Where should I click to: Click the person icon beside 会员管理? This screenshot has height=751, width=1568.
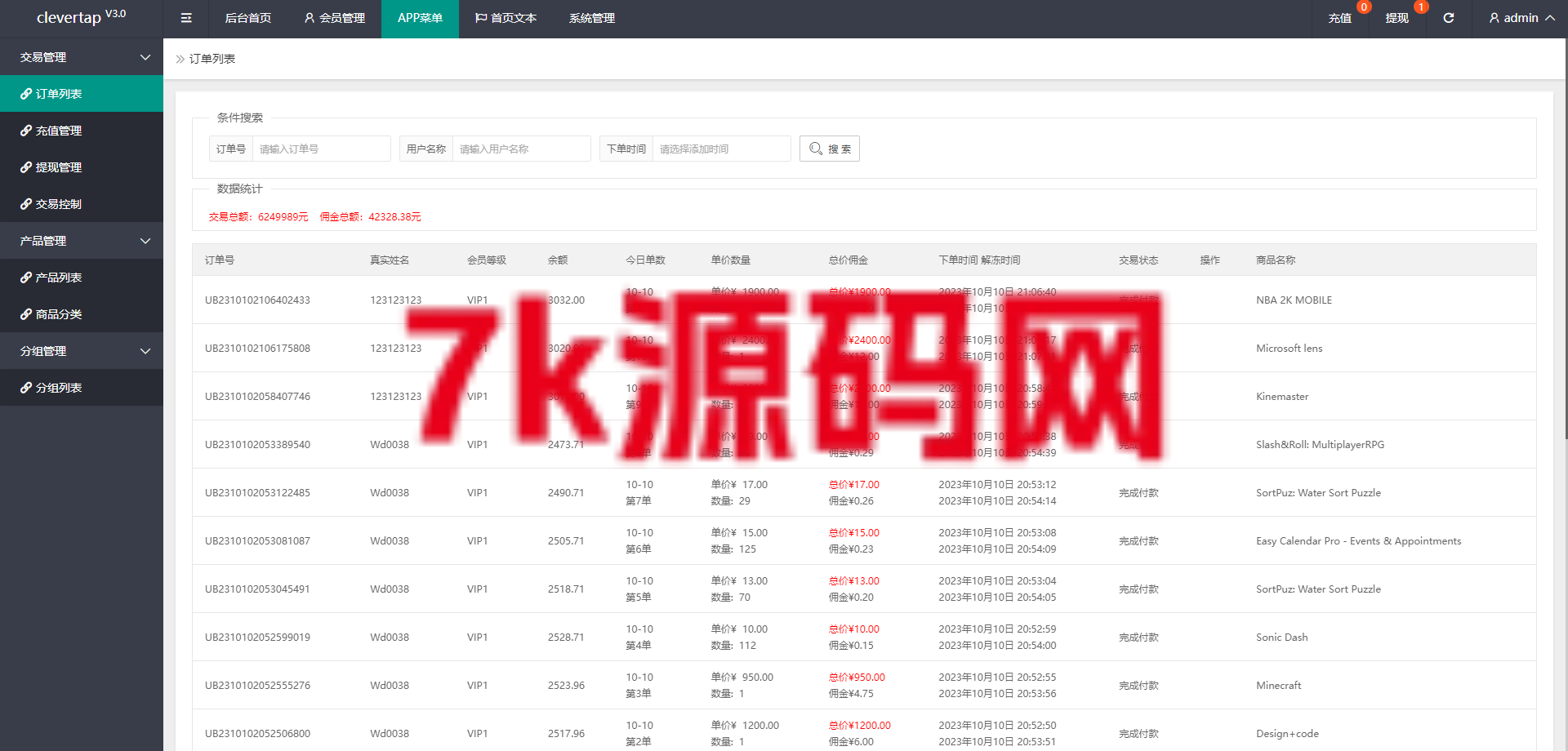coord(310,18)
